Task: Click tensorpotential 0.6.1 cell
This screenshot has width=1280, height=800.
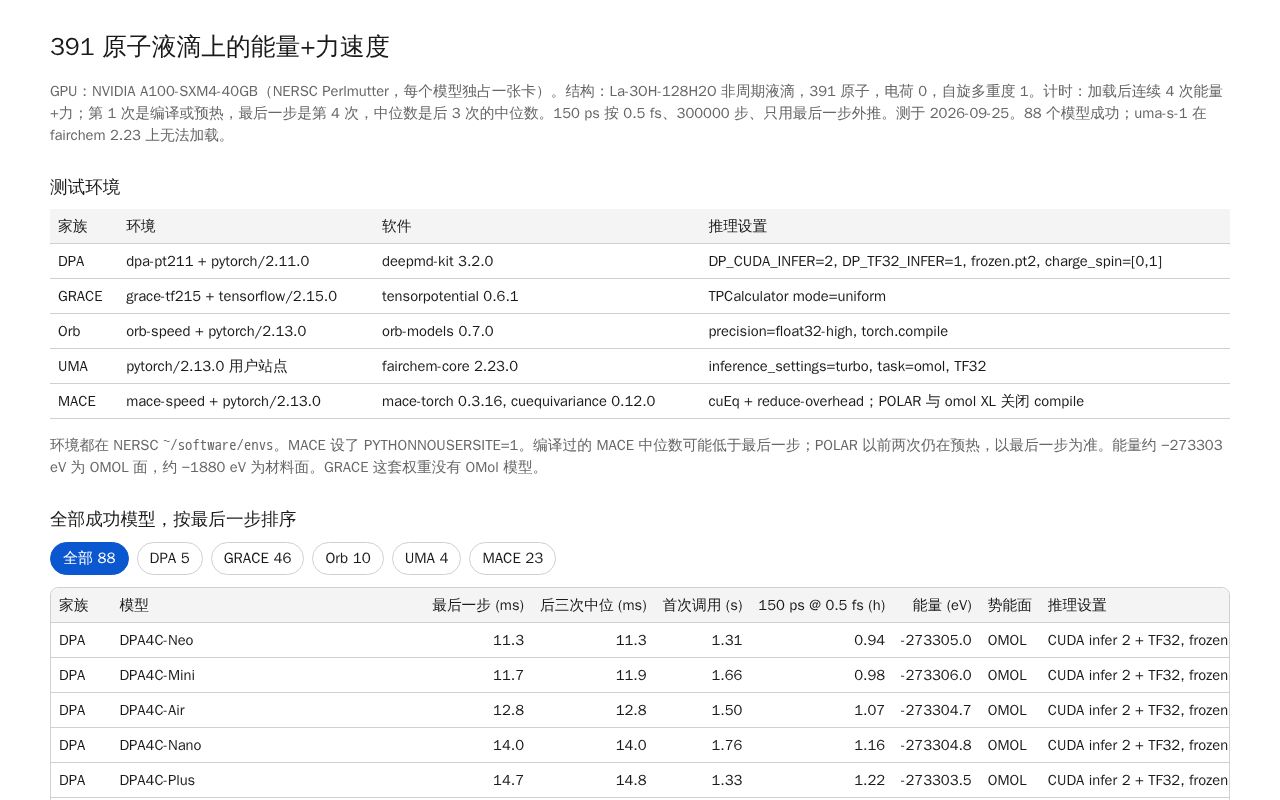Action: (x=450, y=296)
